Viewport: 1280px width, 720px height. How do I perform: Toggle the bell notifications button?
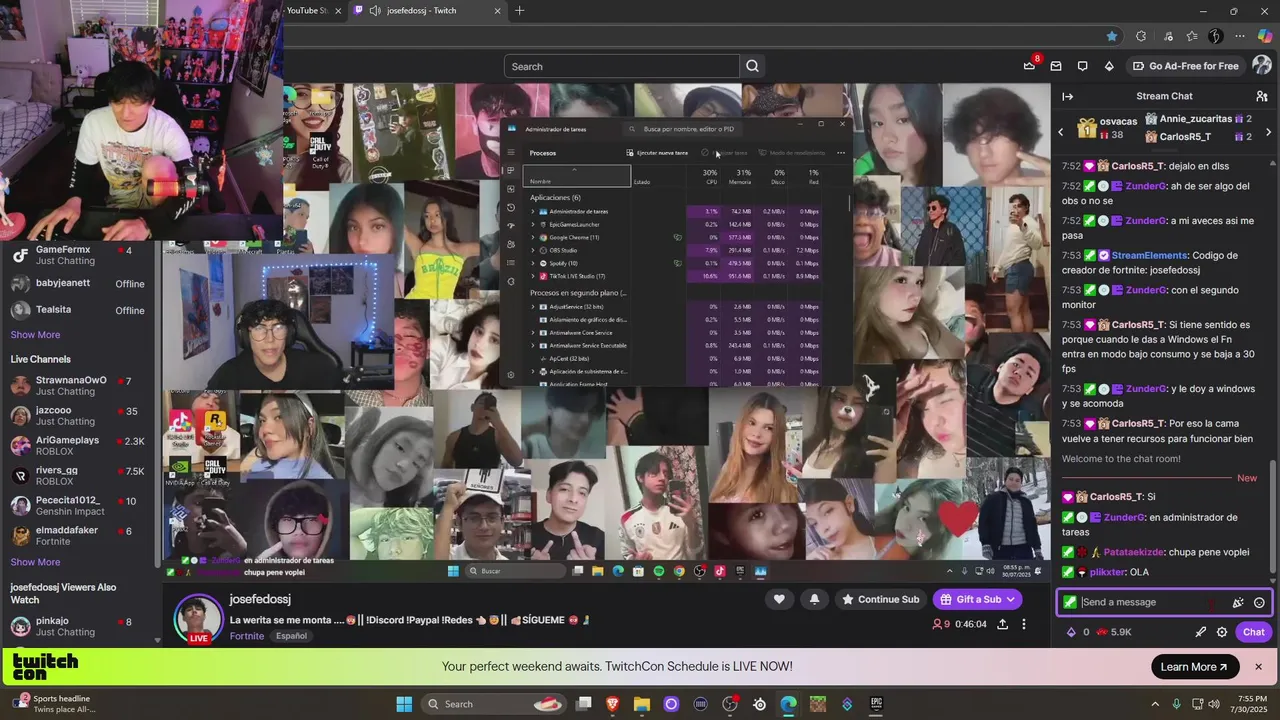[x=814, y=599]
